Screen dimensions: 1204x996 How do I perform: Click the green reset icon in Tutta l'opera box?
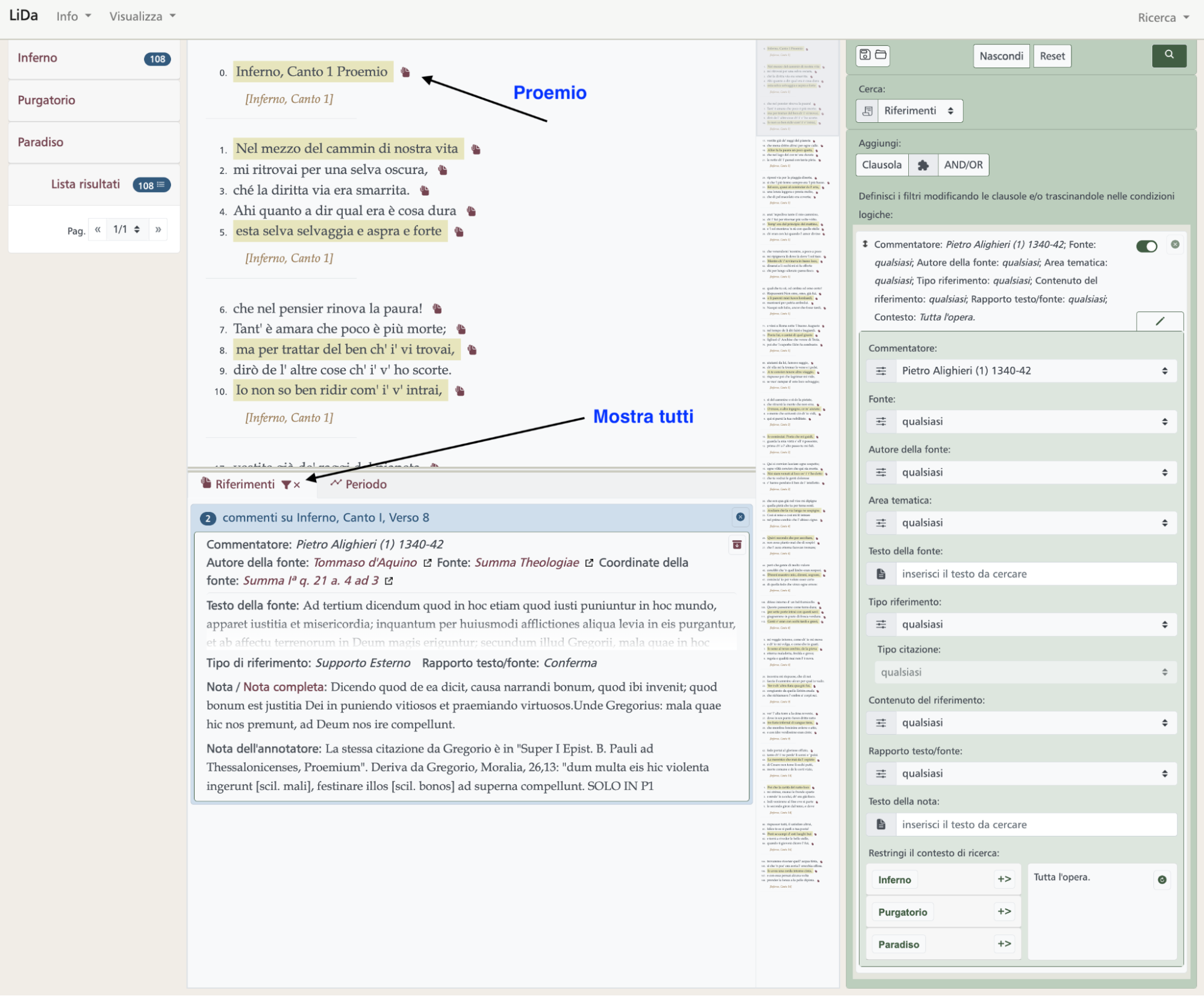(1162, 880)
